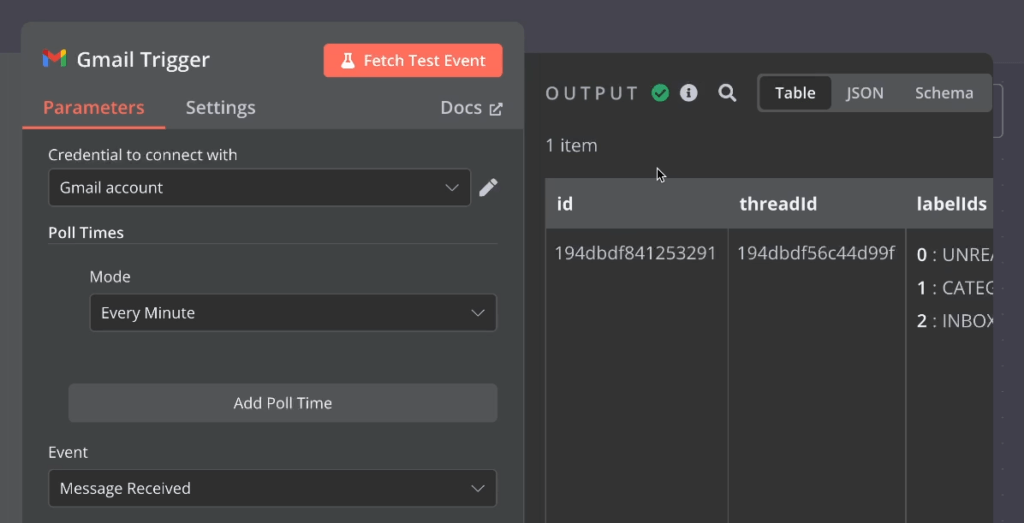
Task: Click the Gmail logo icon
Action: pyautogui.click(x=54, y=59)
